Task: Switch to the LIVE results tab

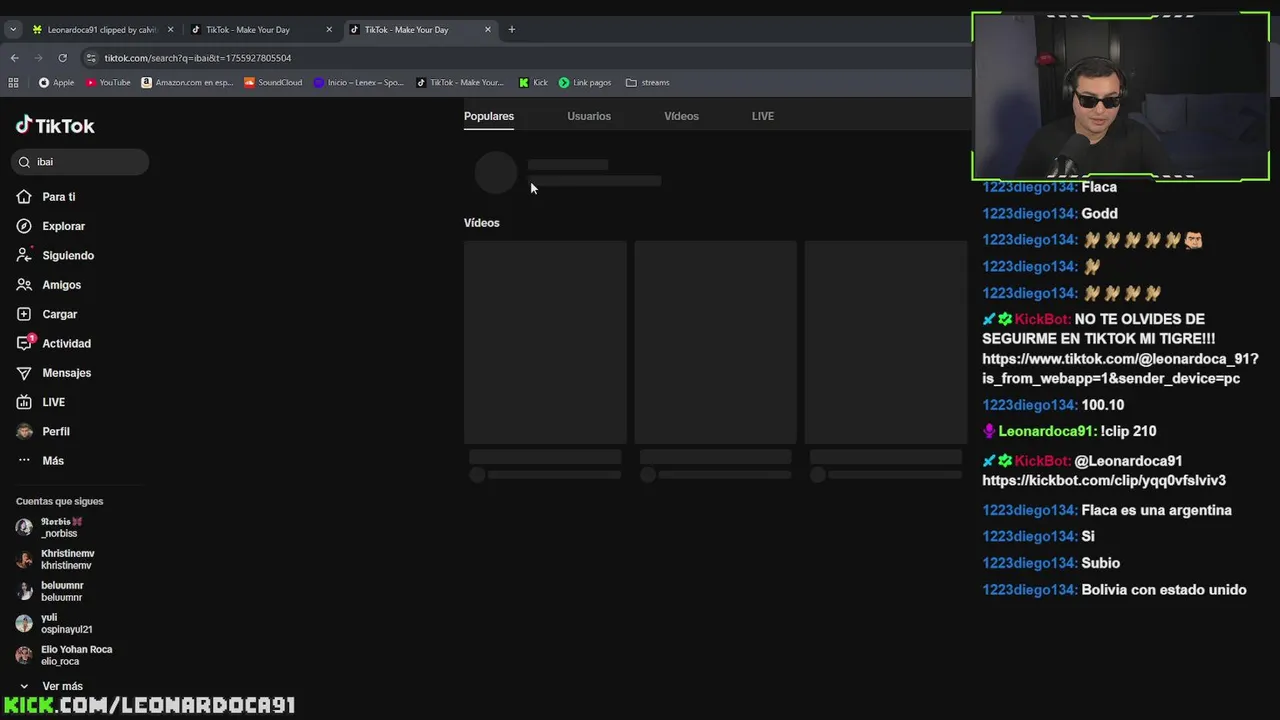Action: pyautogui.click(x=763, y=116)
